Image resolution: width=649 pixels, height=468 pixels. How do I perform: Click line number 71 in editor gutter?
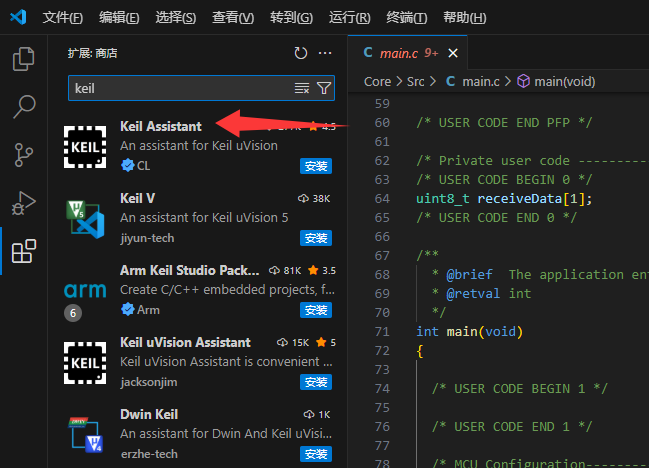(x=382, y=332)
